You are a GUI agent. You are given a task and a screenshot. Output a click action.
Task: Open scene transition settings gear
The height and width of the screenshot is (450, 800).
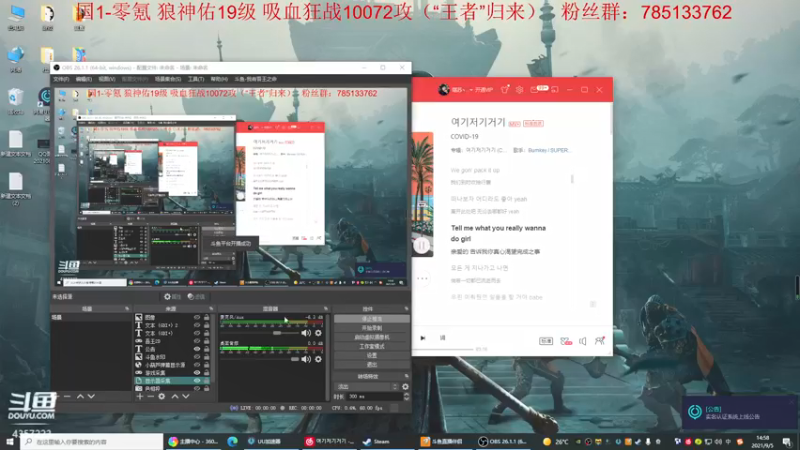(405, 387)
